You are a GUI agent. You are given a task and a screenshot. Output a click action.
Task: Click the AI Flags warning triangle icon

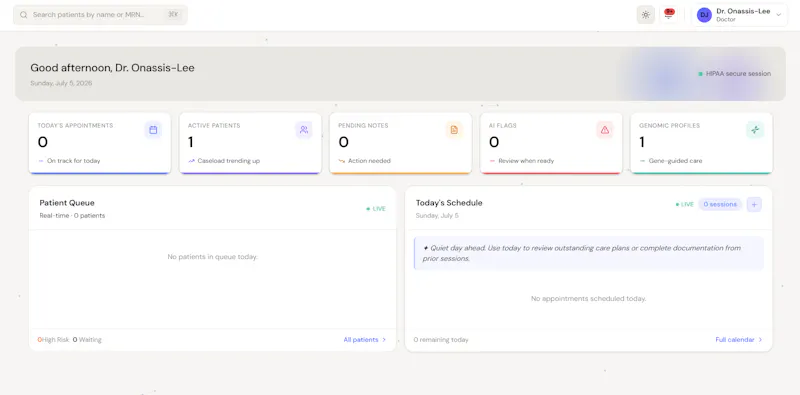pos(605,130)
